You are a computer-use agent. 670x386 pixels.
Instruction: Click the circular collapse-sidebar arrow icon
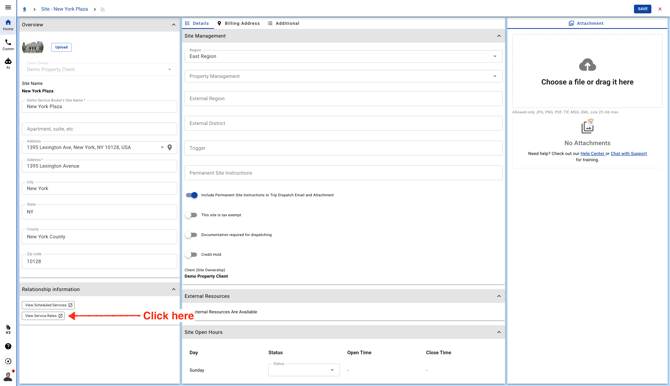[x=8, y=361]
